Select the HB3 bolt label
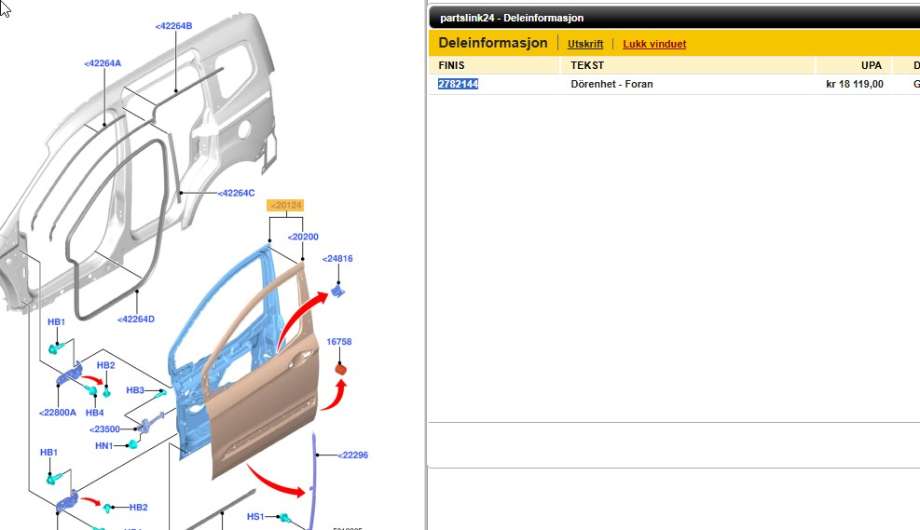Image resolution: width=920 pixels, height=530 pixels. pyautogui.click(x=135, y=390)
